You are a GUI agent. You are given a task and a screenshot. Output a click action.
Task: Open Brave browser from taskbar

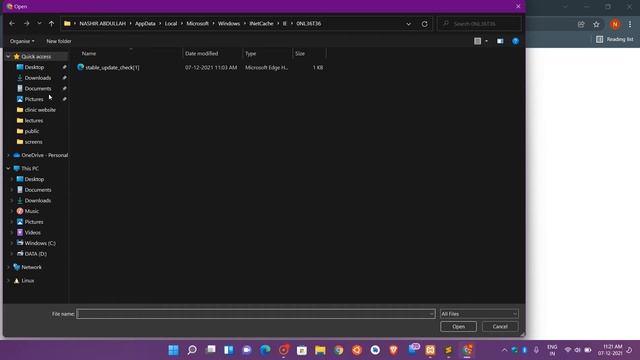[x=393, y=350]
